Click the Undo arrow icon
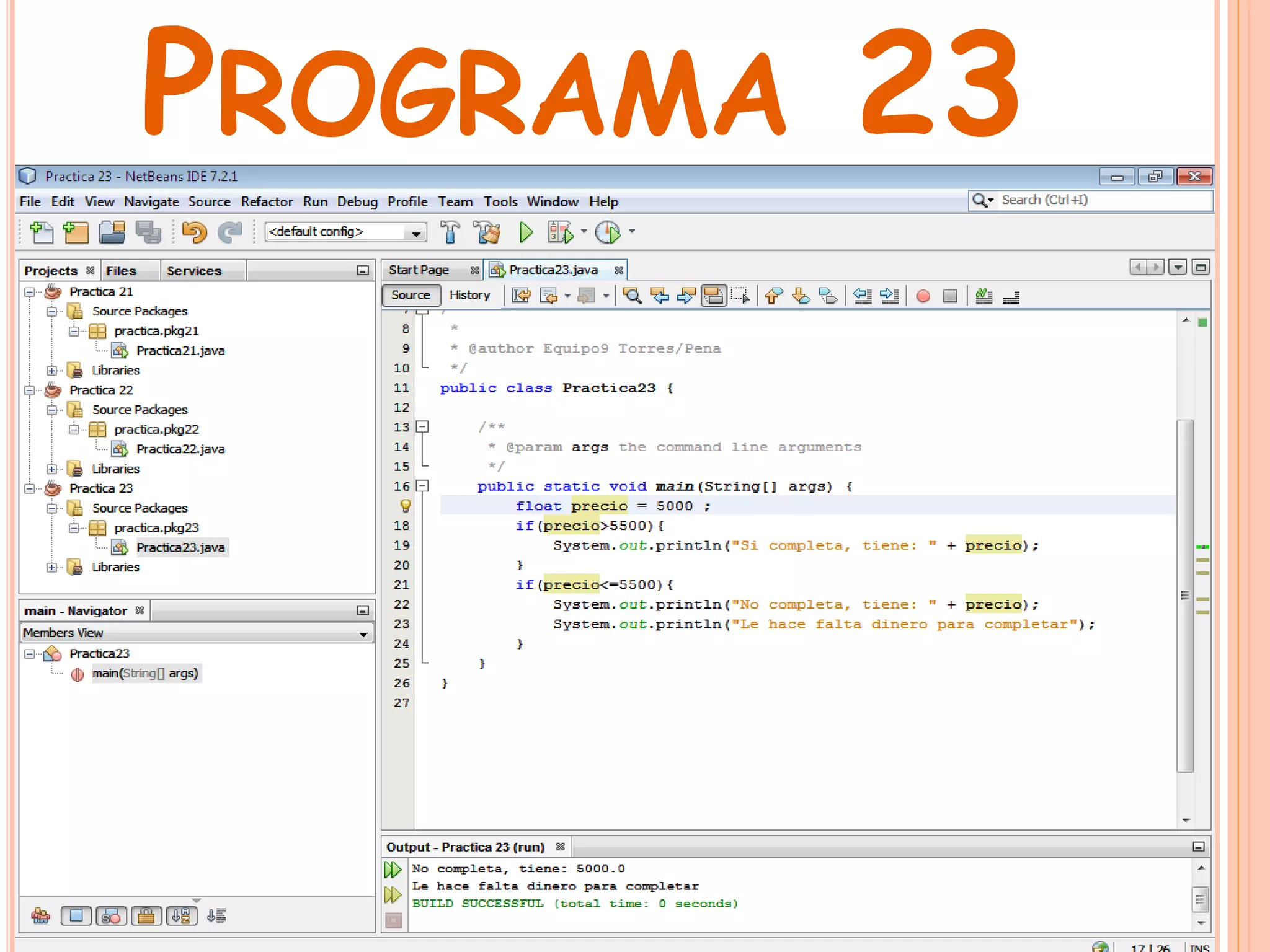 click(194, 232)
